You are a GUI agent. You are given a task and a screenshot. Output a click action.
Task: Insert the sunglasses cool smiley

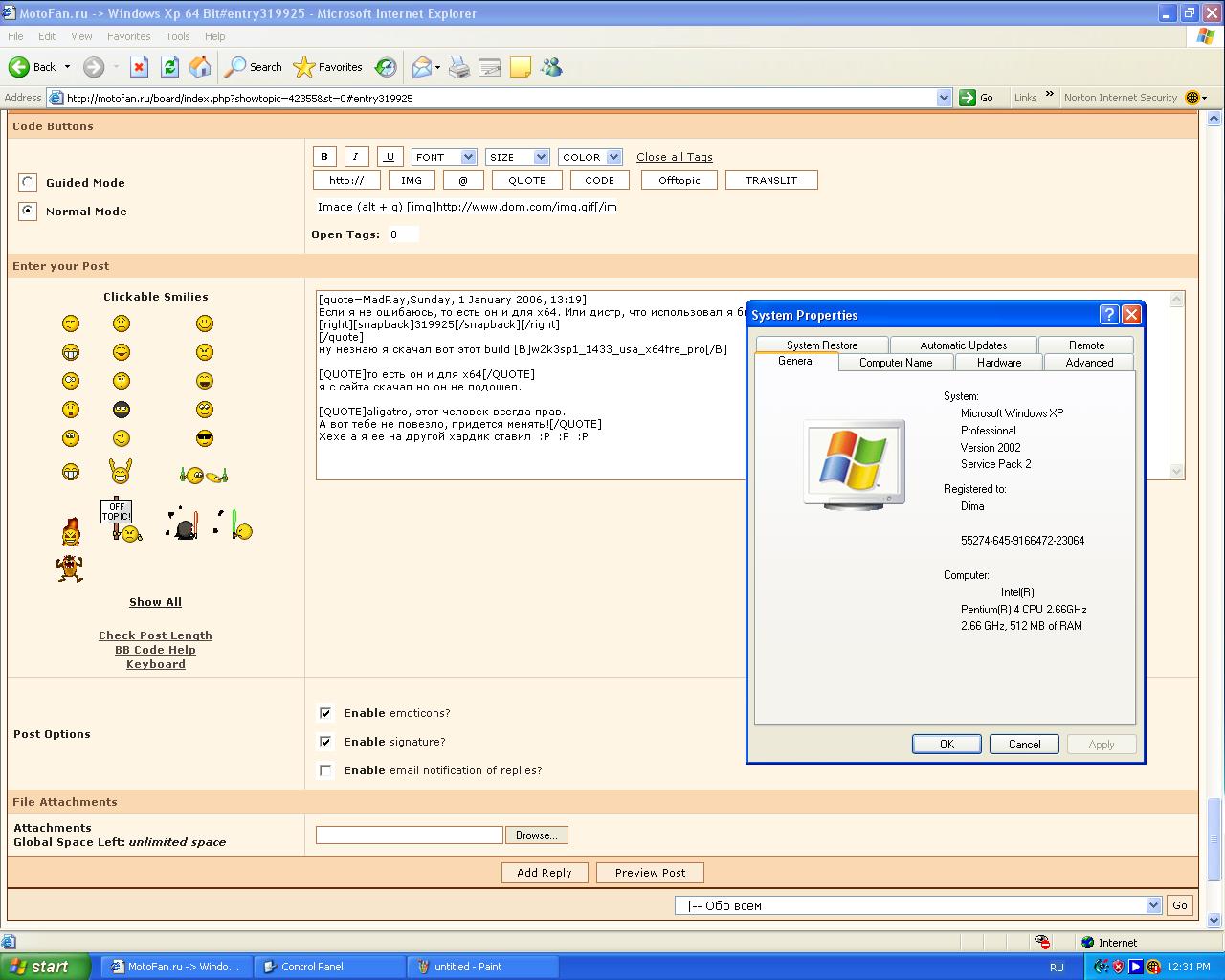(x=204, y=438)
